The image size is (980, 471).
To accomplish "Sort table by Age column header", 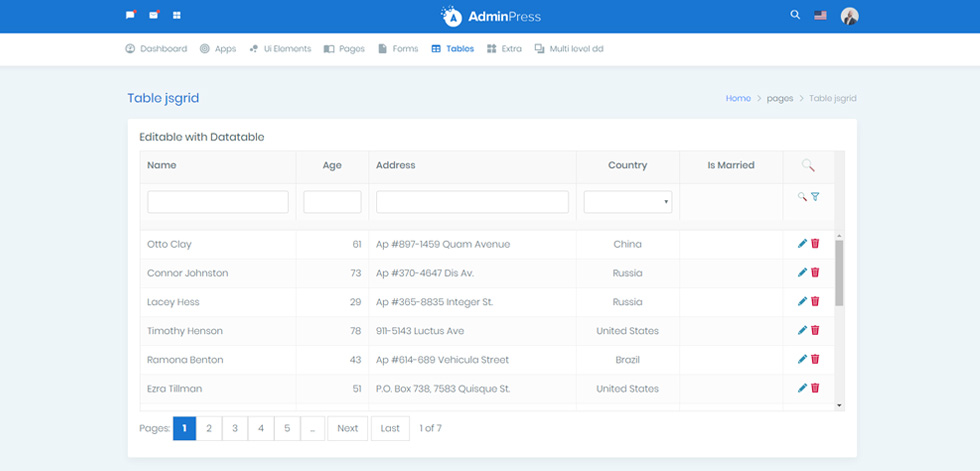I will 332,166.
